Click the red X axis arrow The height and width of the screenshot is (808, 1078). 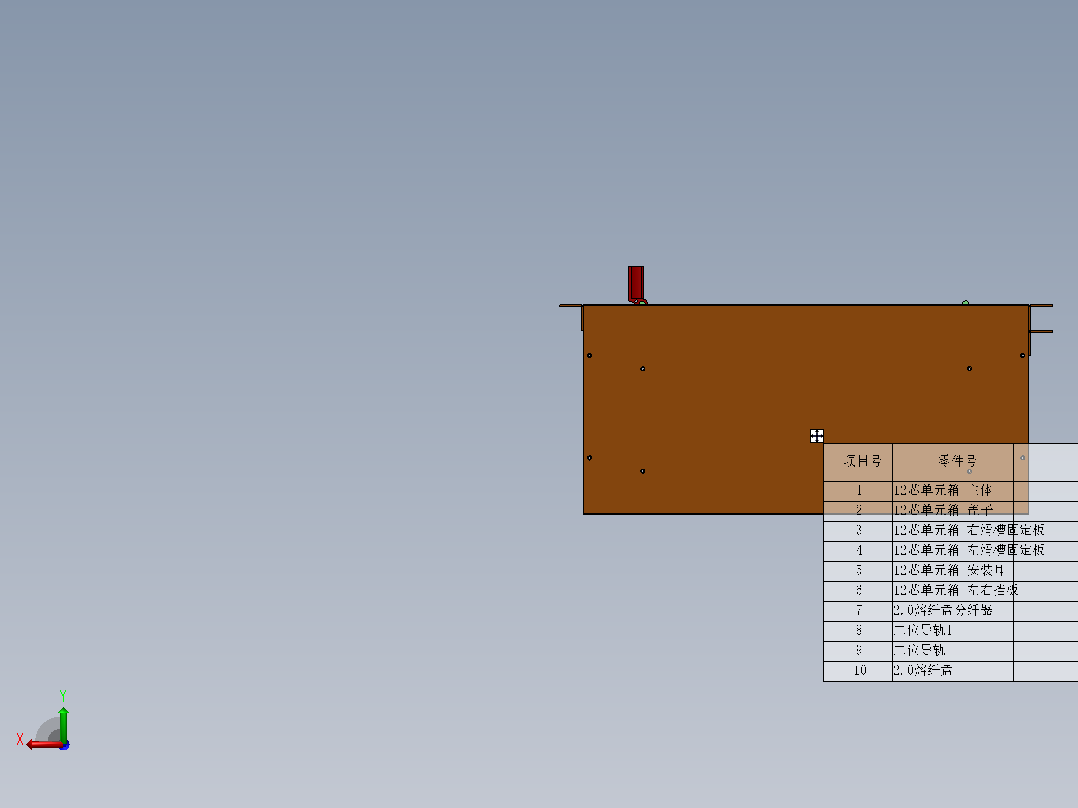[43, 744]
